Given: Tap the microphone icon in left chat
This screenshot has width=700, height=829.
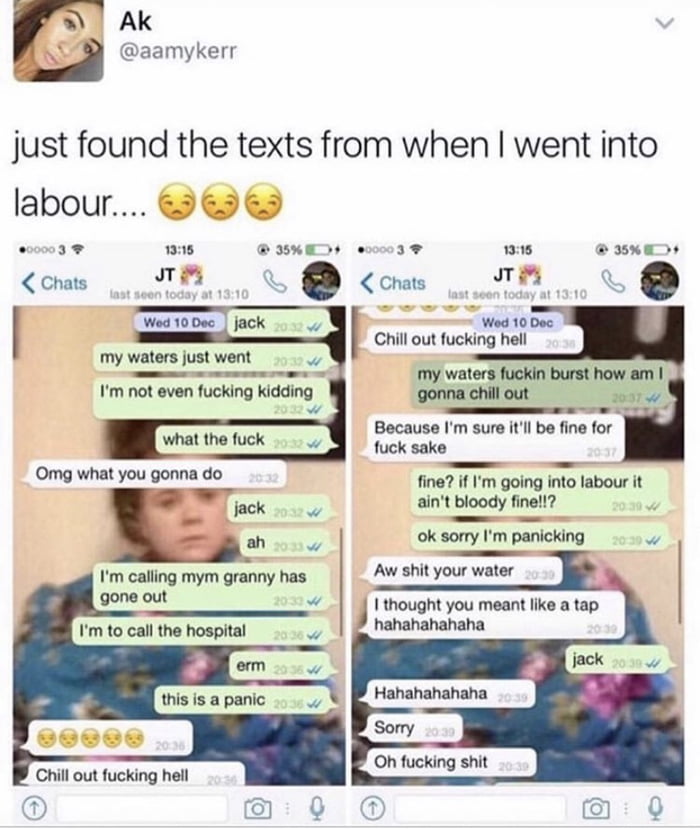Looking at the screenshot, I should click(317, 808).
